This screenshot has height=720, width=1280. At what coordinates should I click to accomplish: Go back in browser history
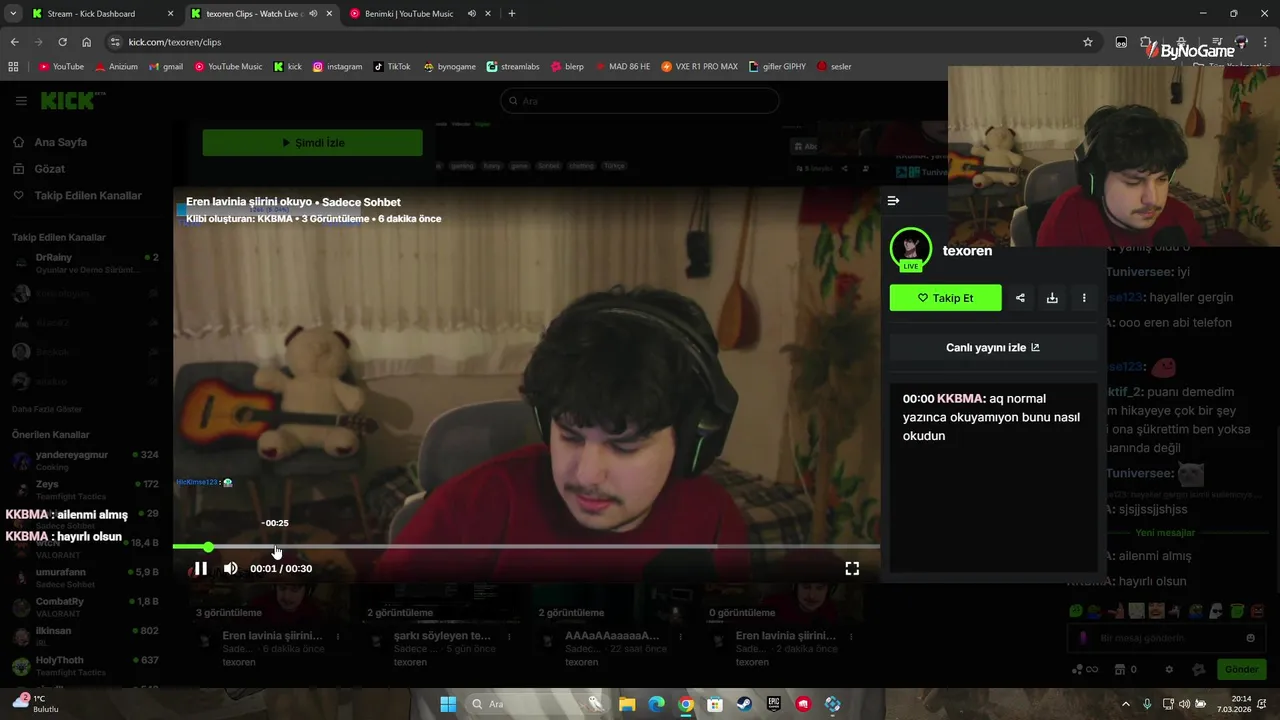(14, 42)
